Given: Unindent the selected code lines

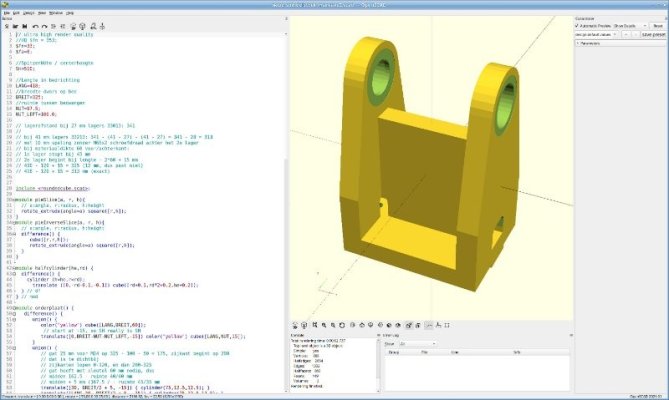Looking at the screenshot, I should click(53, 26).
